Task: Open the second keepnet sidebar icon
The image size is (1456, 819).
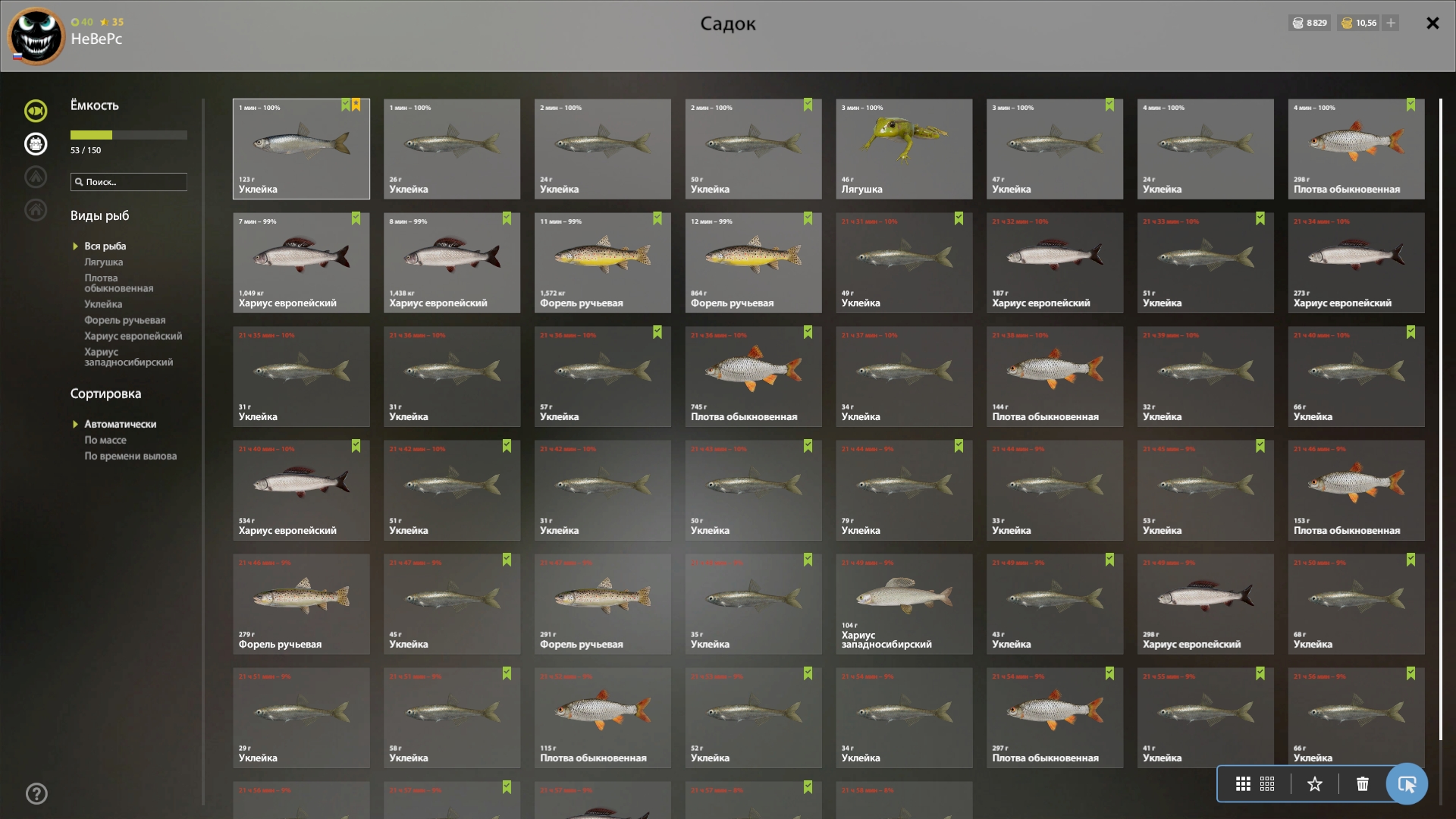Action: [x=36, y=144]
